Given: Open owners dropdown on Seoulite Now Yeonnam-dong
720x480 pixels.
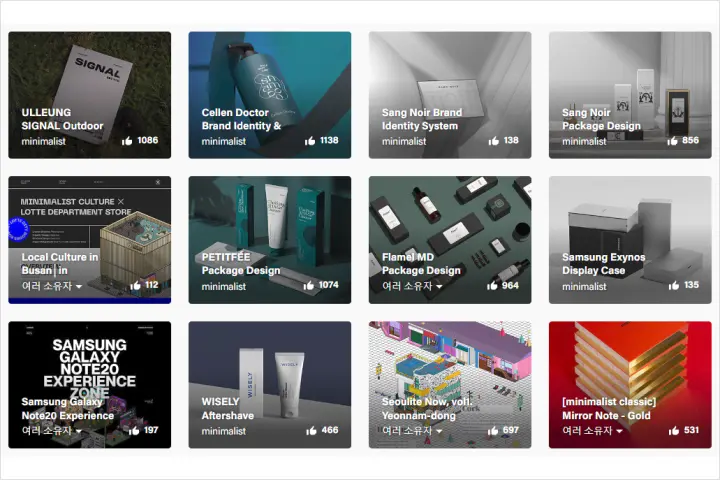Looking at the screenshot, I should pos(412,431).
